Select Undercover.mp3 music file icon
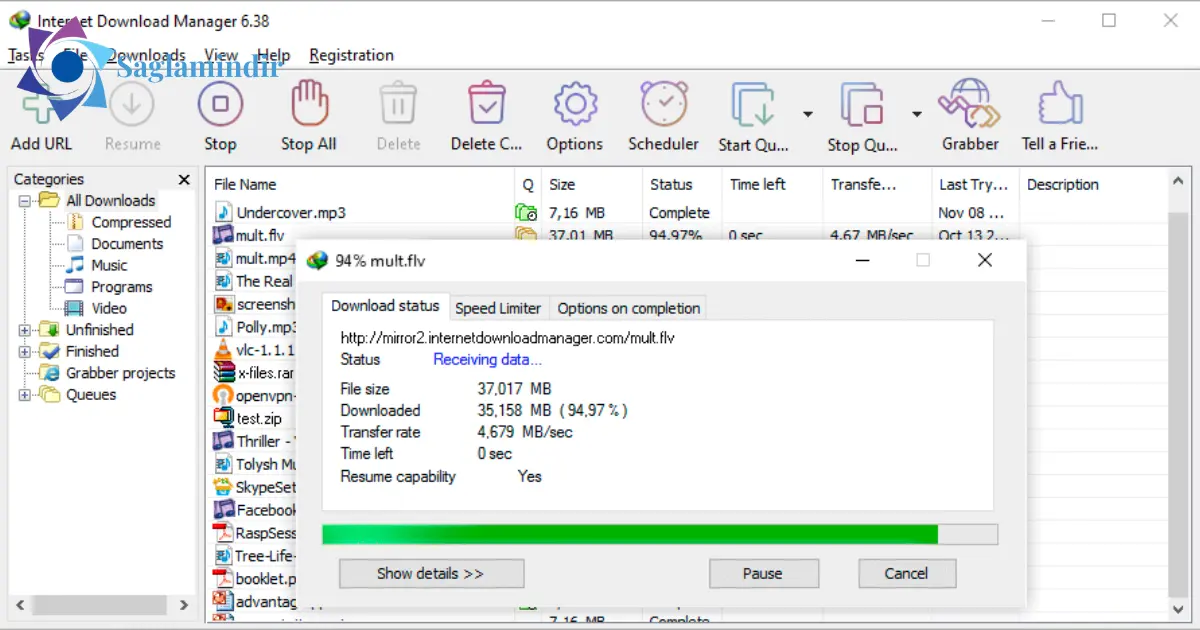 coord(223,212)
